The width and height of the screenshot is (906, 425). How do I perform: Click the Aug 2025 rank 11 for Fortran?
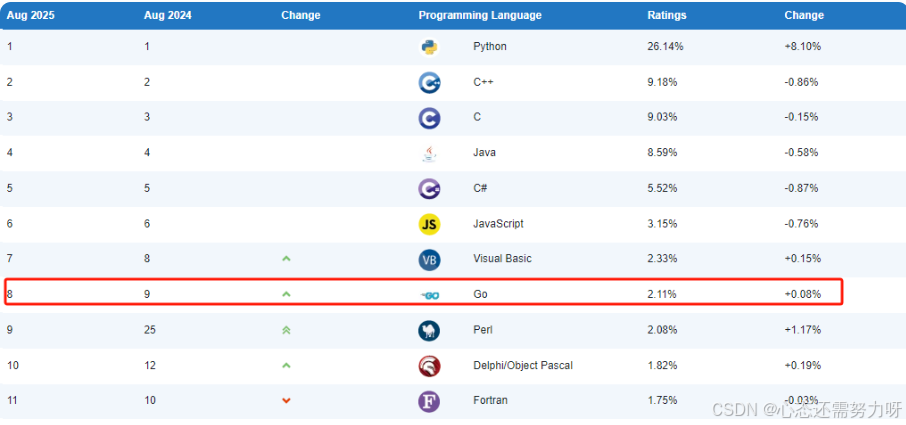click(x=12, y=400)
